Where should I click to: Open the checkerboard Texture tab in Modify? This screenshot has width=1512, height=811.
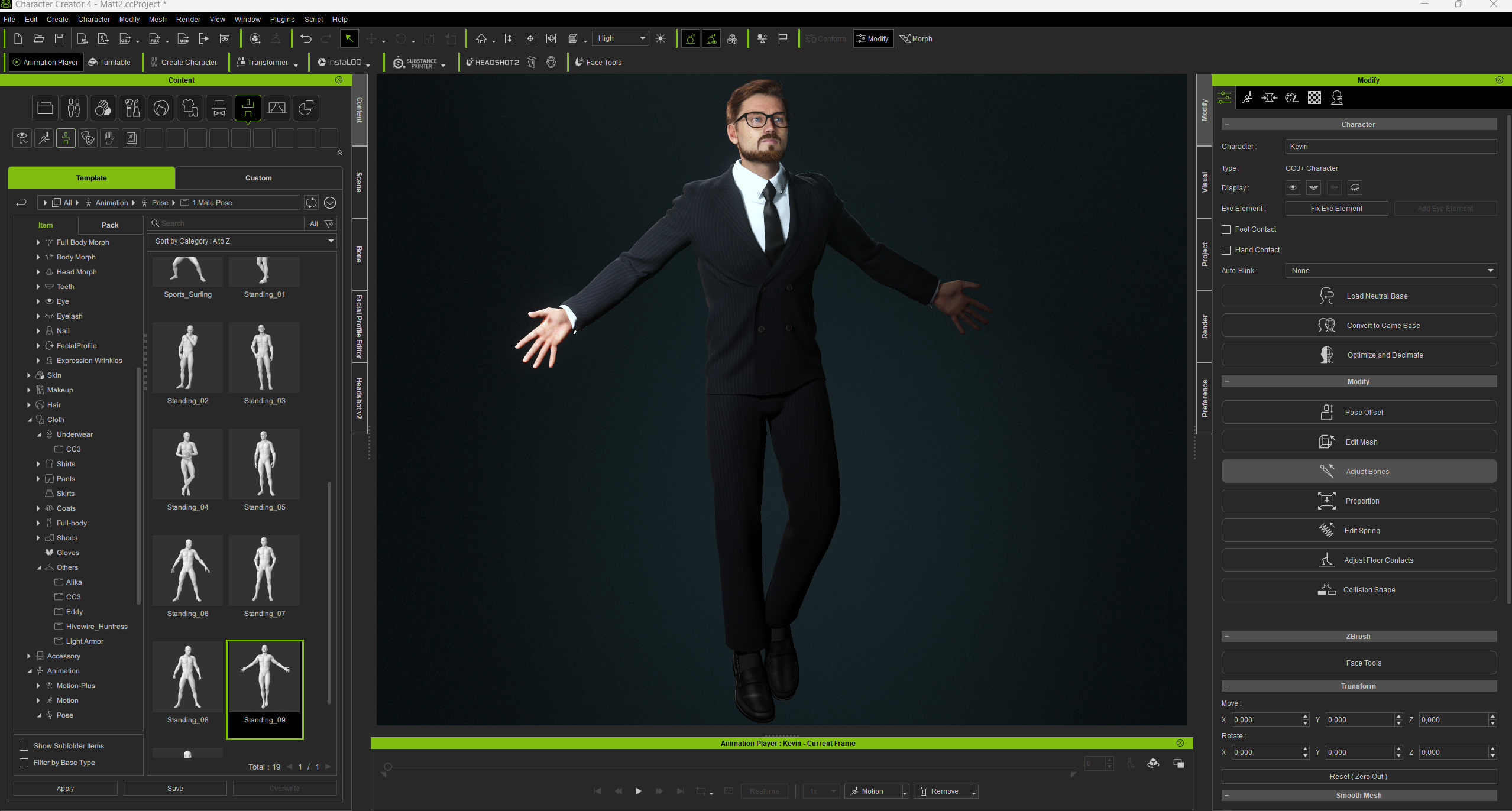(x=1314, y=98)
